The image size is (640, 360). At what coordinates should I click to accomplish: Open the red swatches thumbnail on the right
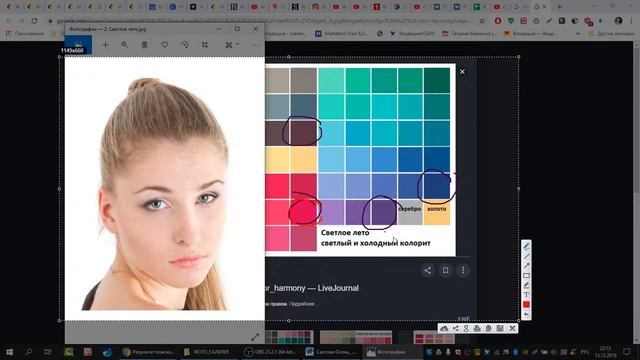[434, 337]
